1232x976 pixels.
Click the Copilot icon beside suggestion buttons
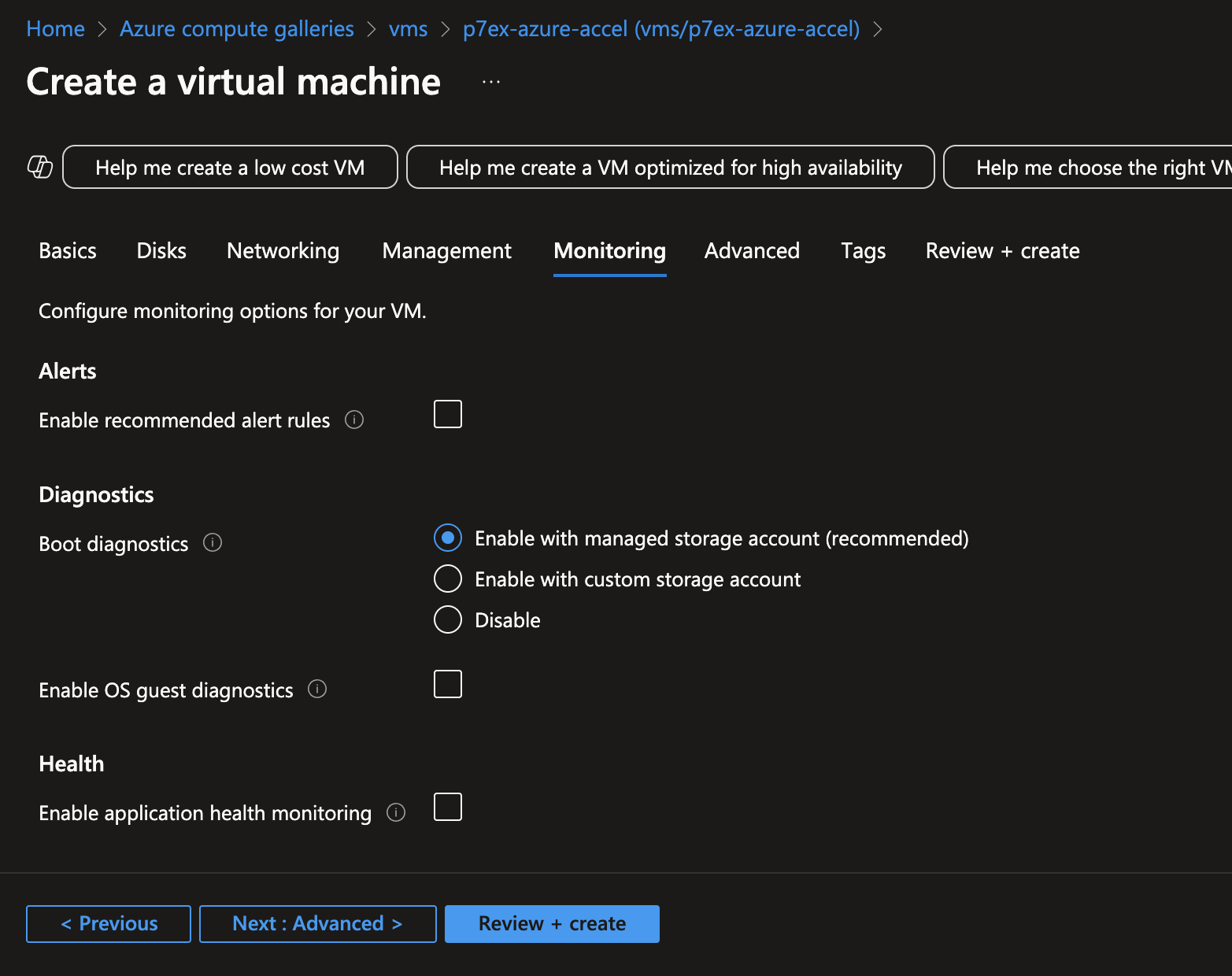pyautogui.click(x=40, y=167)
